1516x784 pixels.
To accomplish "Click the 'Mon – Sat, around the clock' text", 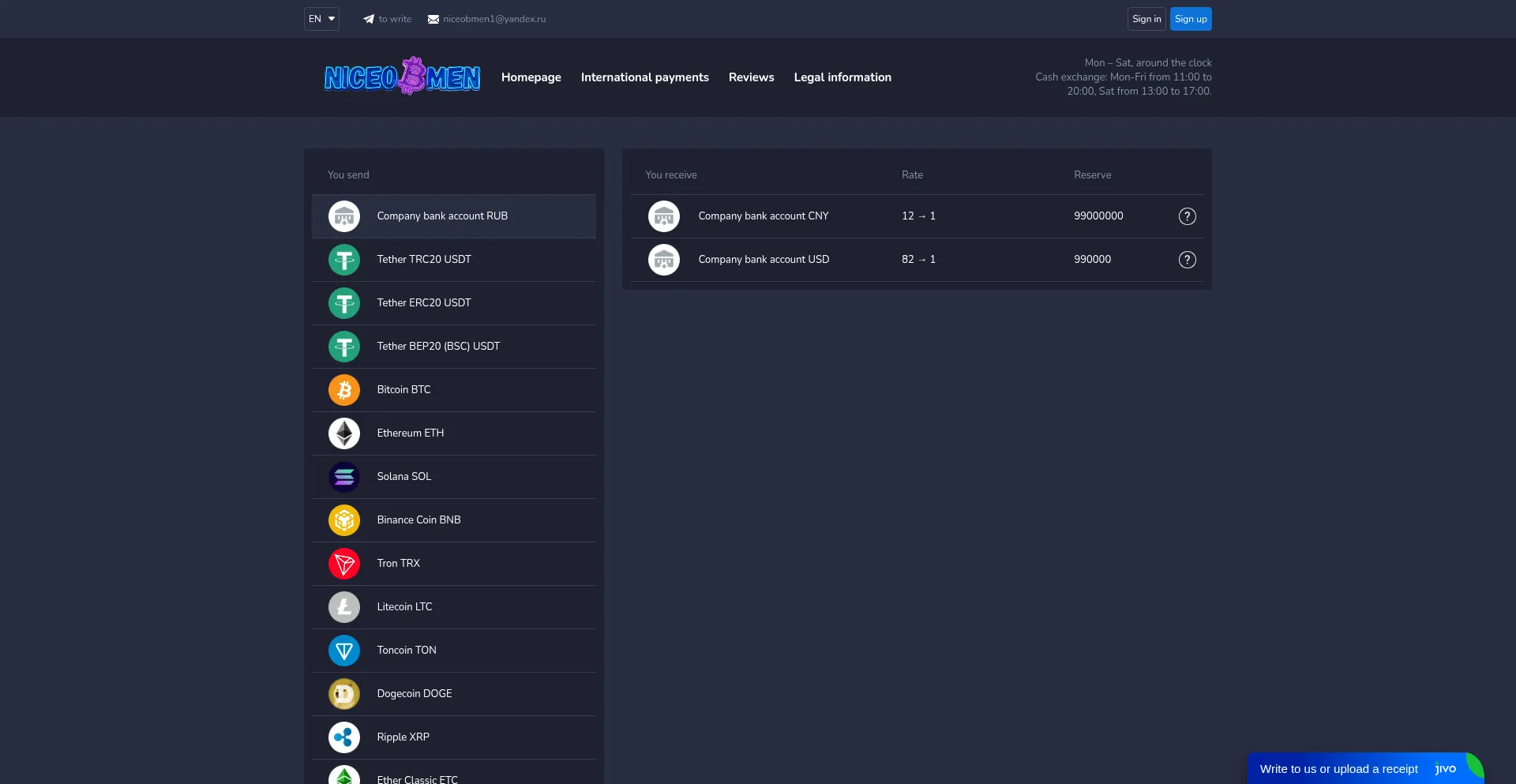I will 1148,63.
